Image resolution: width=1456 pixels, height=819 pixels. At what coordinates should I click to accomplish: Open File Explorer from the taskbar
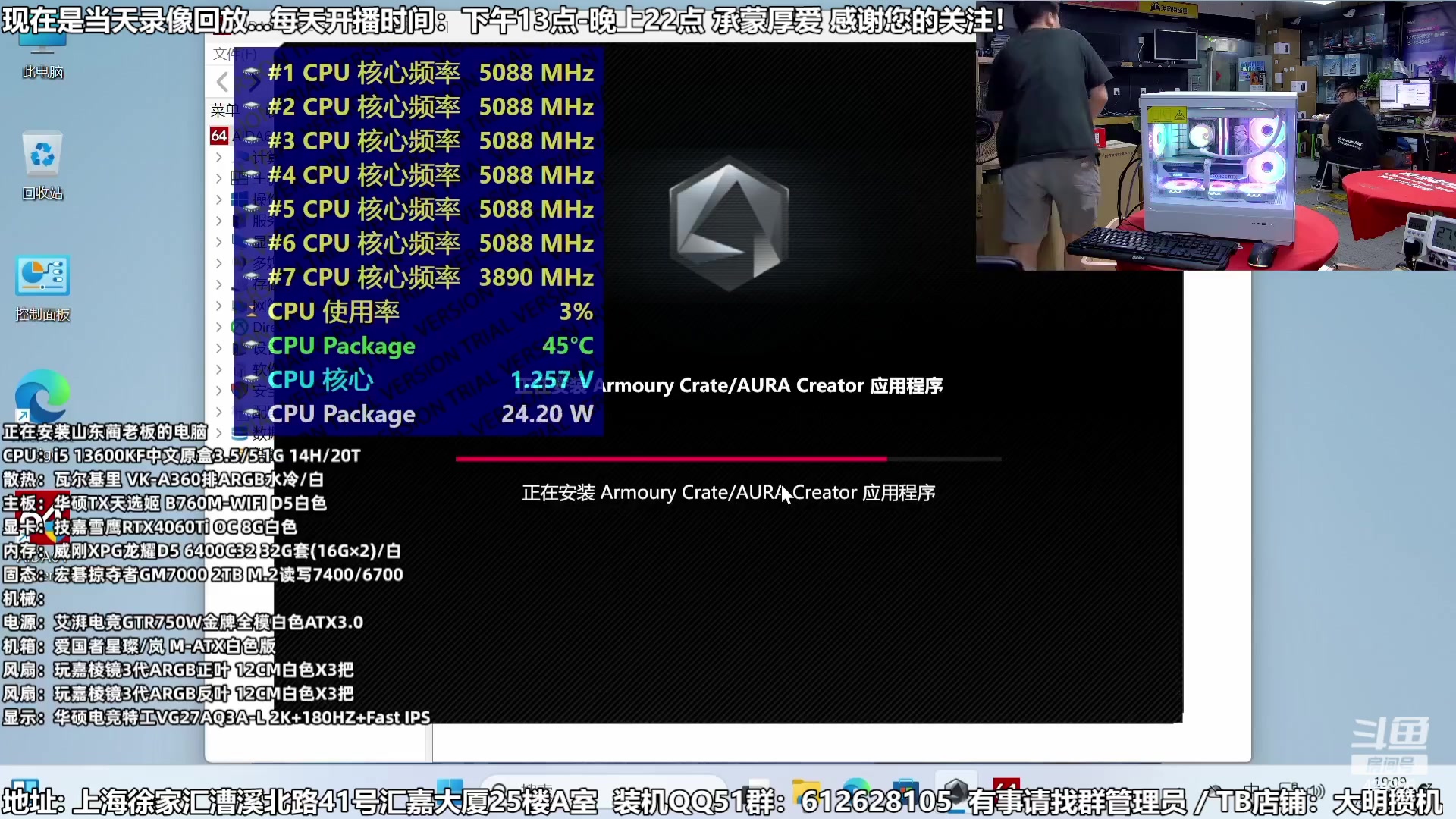(x=805, y=792)
